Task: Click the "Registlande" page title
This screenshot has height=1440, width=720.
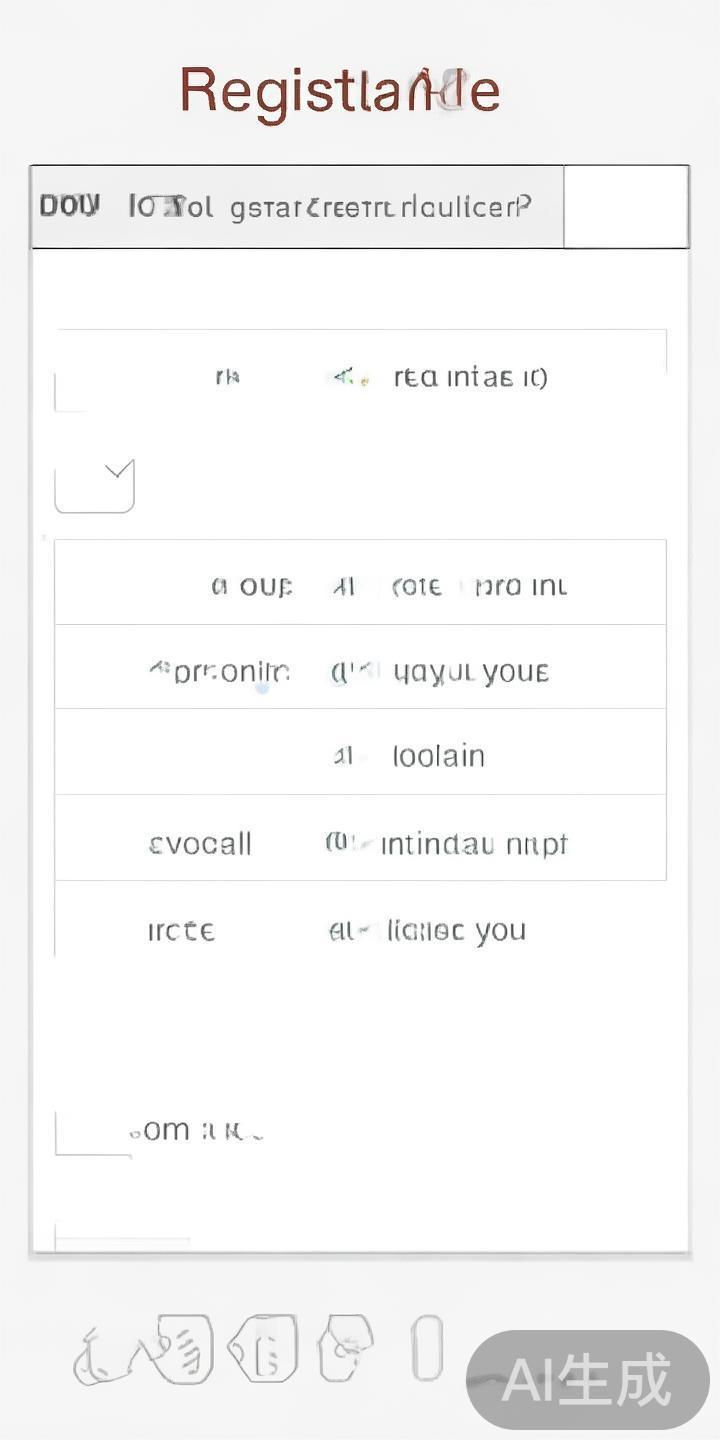Action: coord(339,92)
